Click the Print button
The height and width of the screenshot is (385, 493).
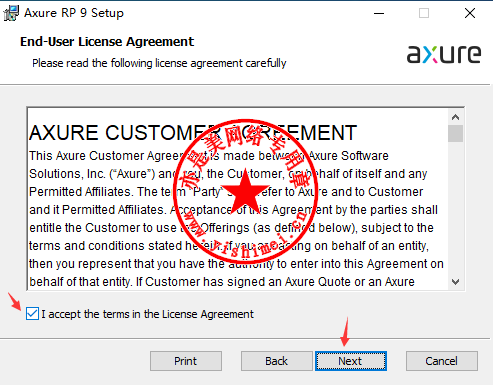186,361
